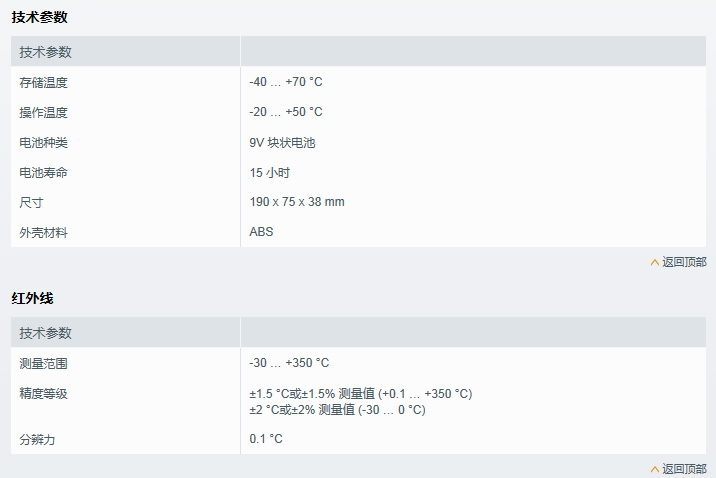
Task: Click the up-arrow icon below 外壳材料 row
Action: point(655,263)
